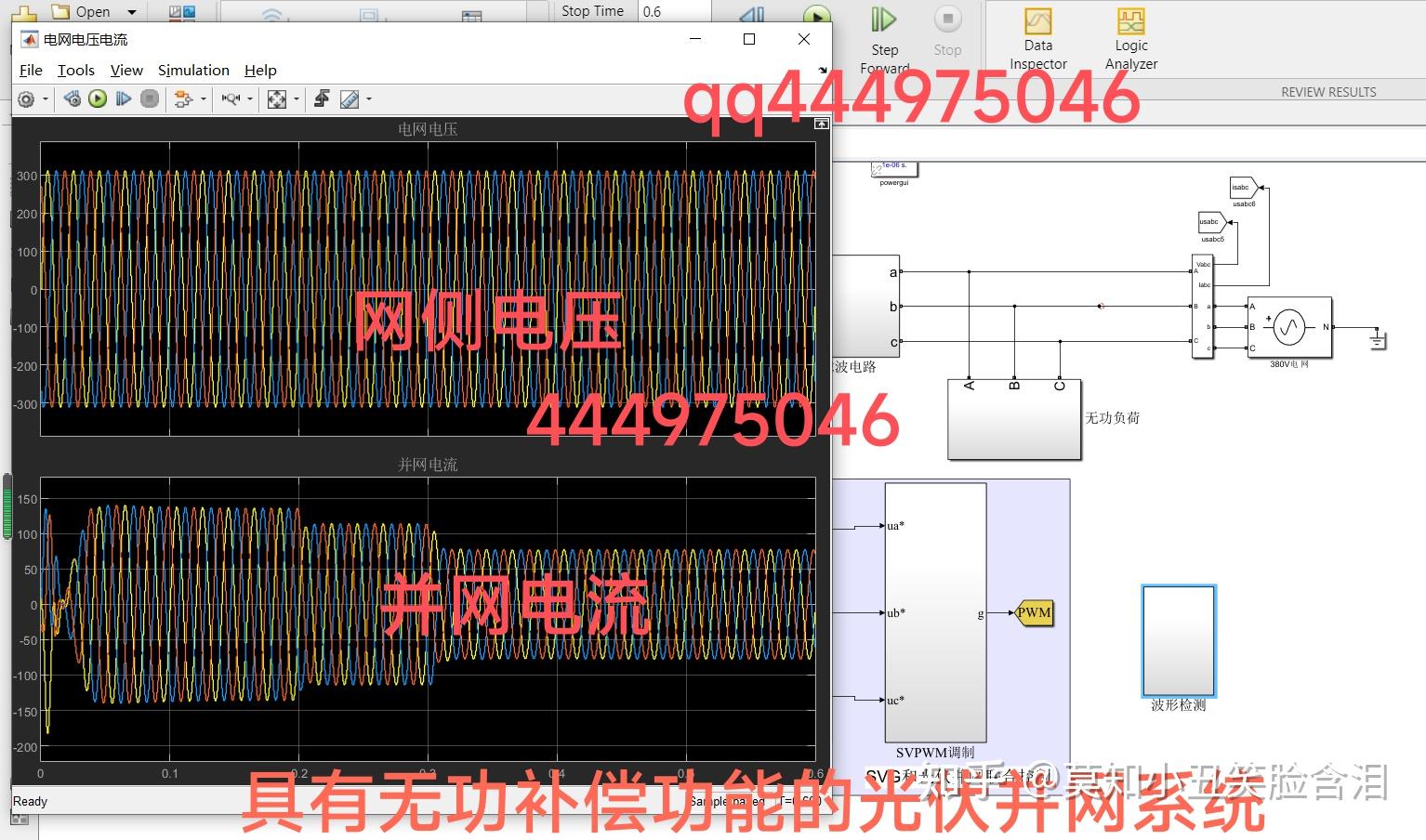Click the usabc5 block label
The height and width of the screenshot is (840, 1426).
[x=1212, y=240]
